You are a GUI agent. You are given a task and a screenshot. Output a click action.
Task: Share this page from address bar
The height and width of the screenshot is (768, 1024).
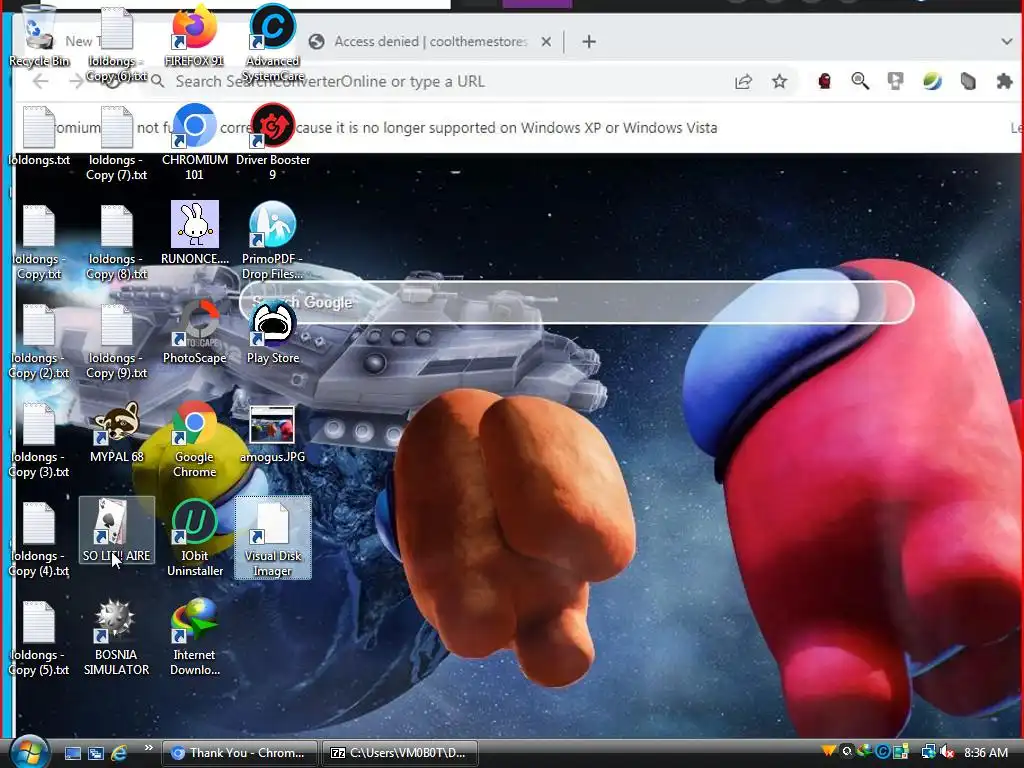click(743, 82)
